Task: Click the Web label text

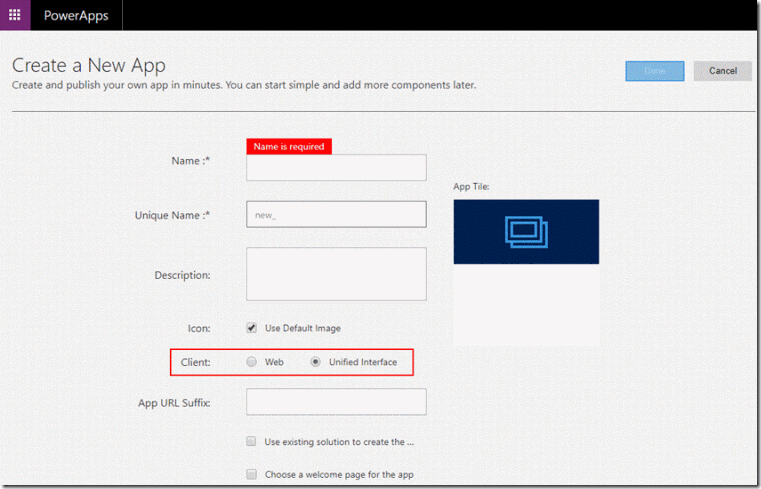Action: point(274,362)
